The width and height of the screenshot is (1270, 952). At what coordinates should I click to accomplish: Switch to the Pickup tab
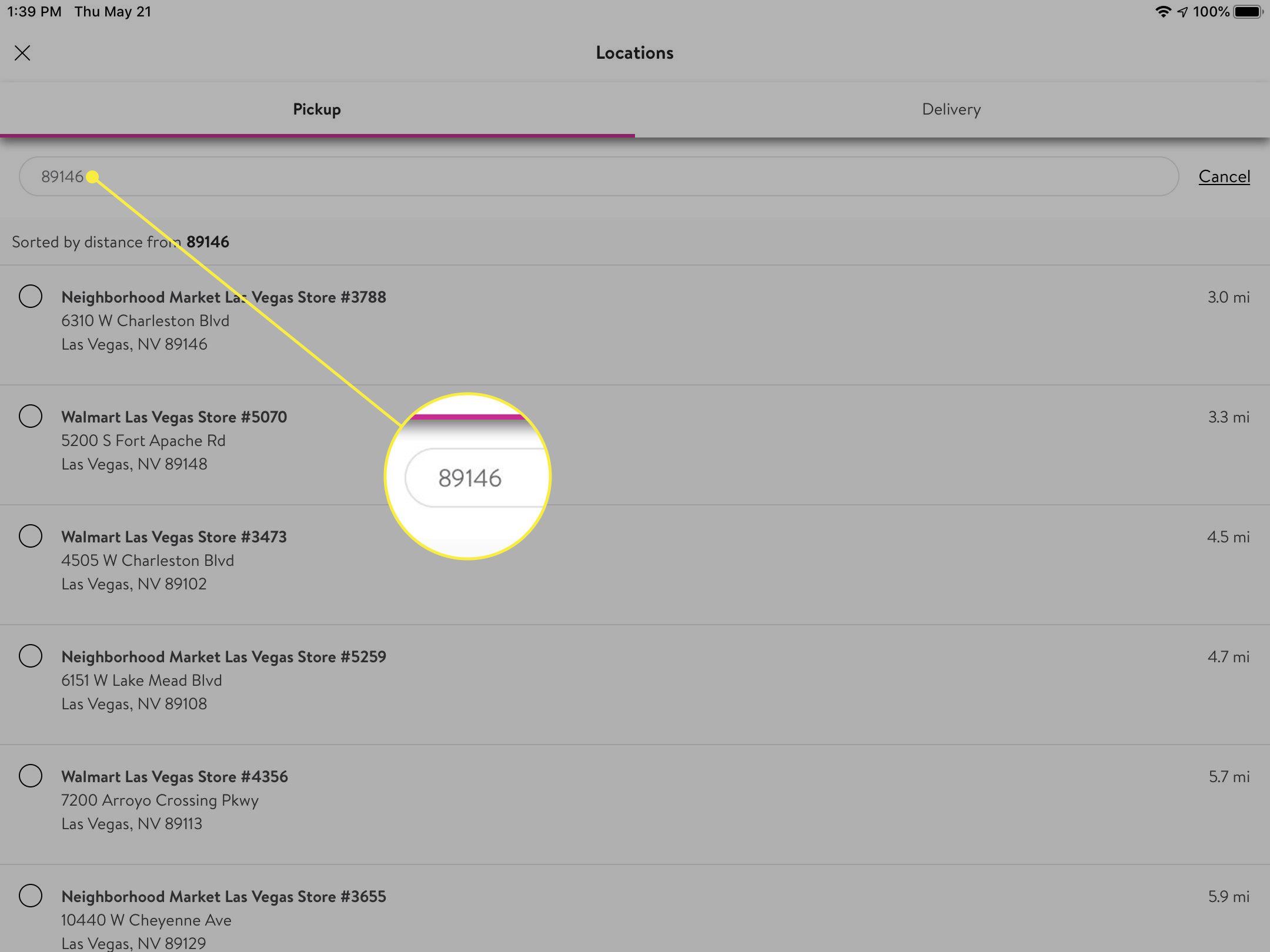pyautogui.click(x=317, y=109)
